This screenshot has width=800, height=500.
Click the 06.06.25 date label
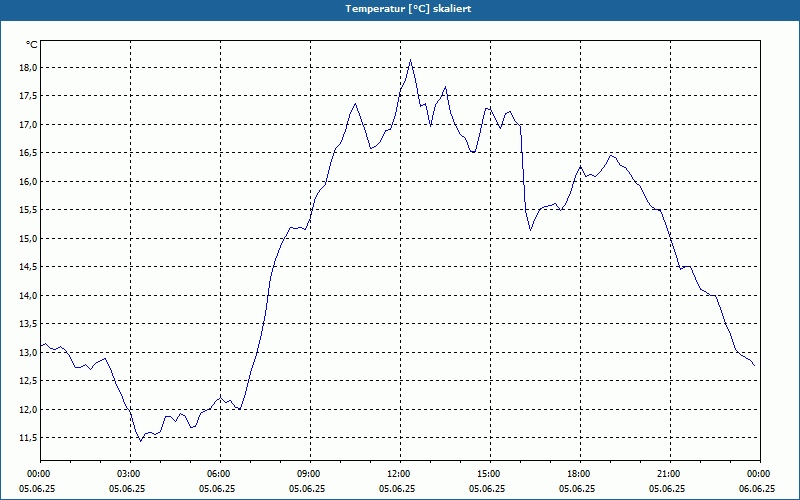757,489
